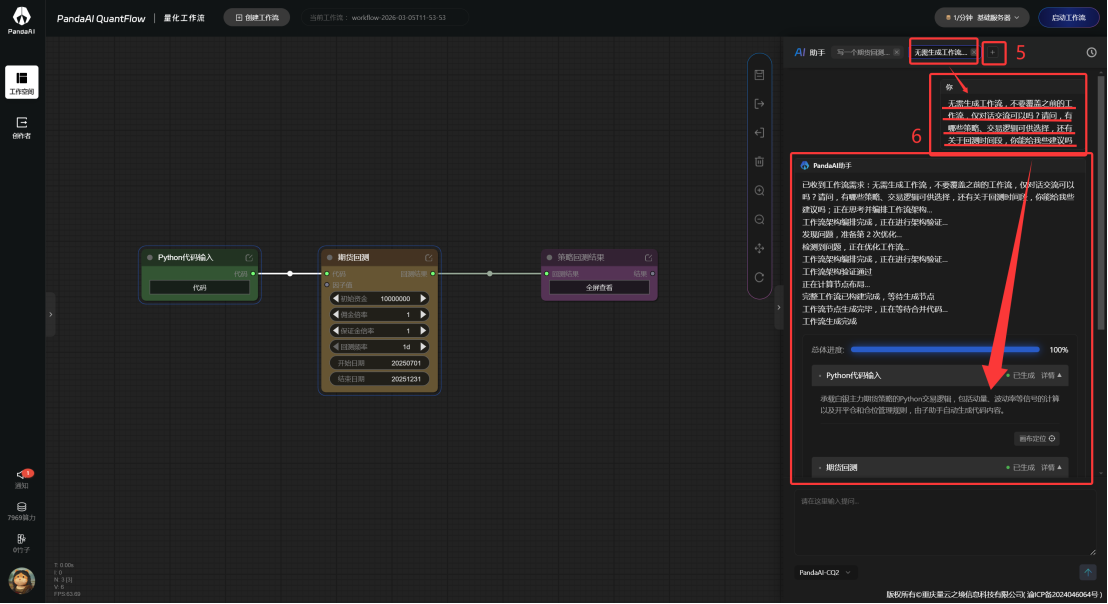Image resolution: width=1108 pixels, height=604 pixels.
Task: Switch to 写一个期货回测 chat tab
Action: click(863, 52)
